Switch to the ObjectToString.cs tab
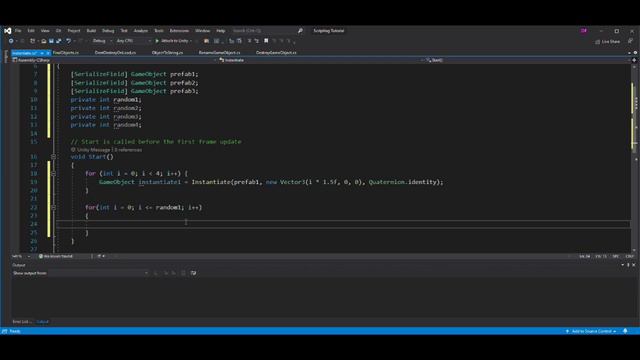 point(167,53)
